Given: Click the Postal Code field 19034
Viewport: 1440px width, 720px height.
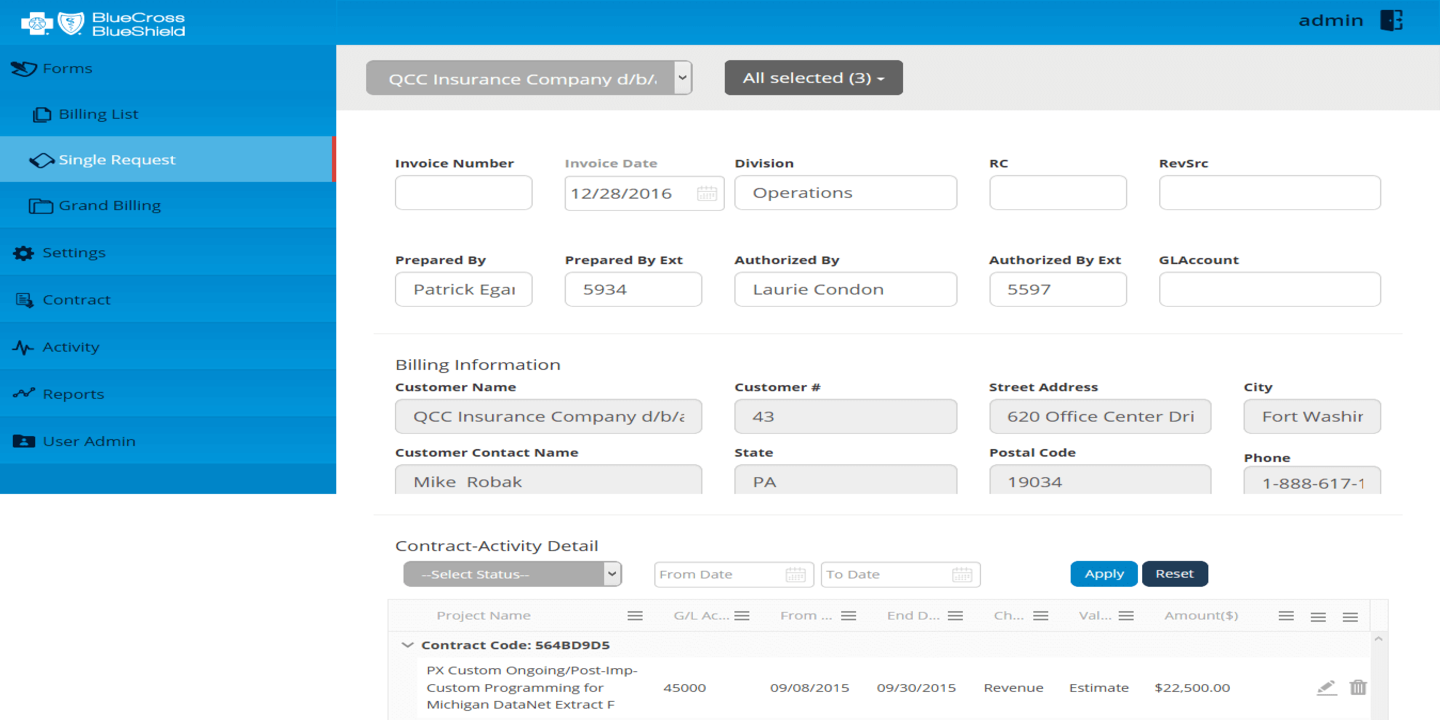Looking at the screenshot, I should tap(1100, 480).
